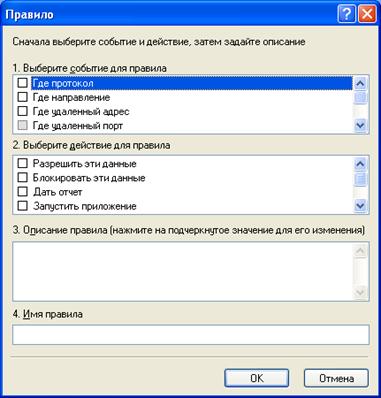Viewport: 381px width, 398px height.
Task: Toggle the Где удаленный порт checkbox
Action: tap(22, 125)
